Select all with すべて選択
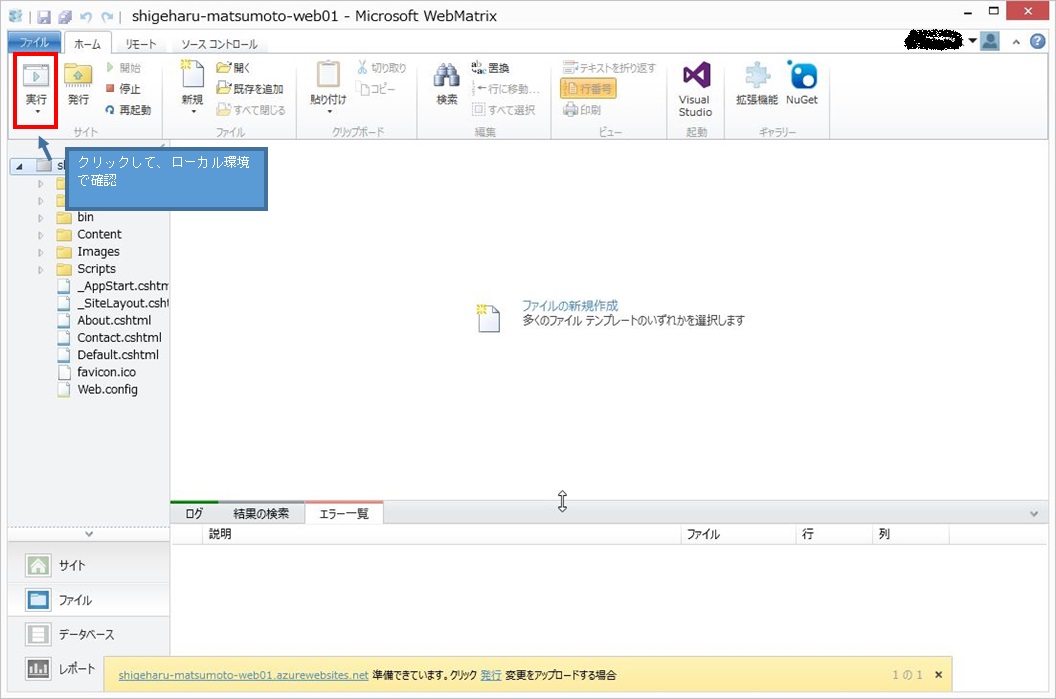Viewport: 1056px width, 699px height. pyautogui.click(x=504, y=110)
